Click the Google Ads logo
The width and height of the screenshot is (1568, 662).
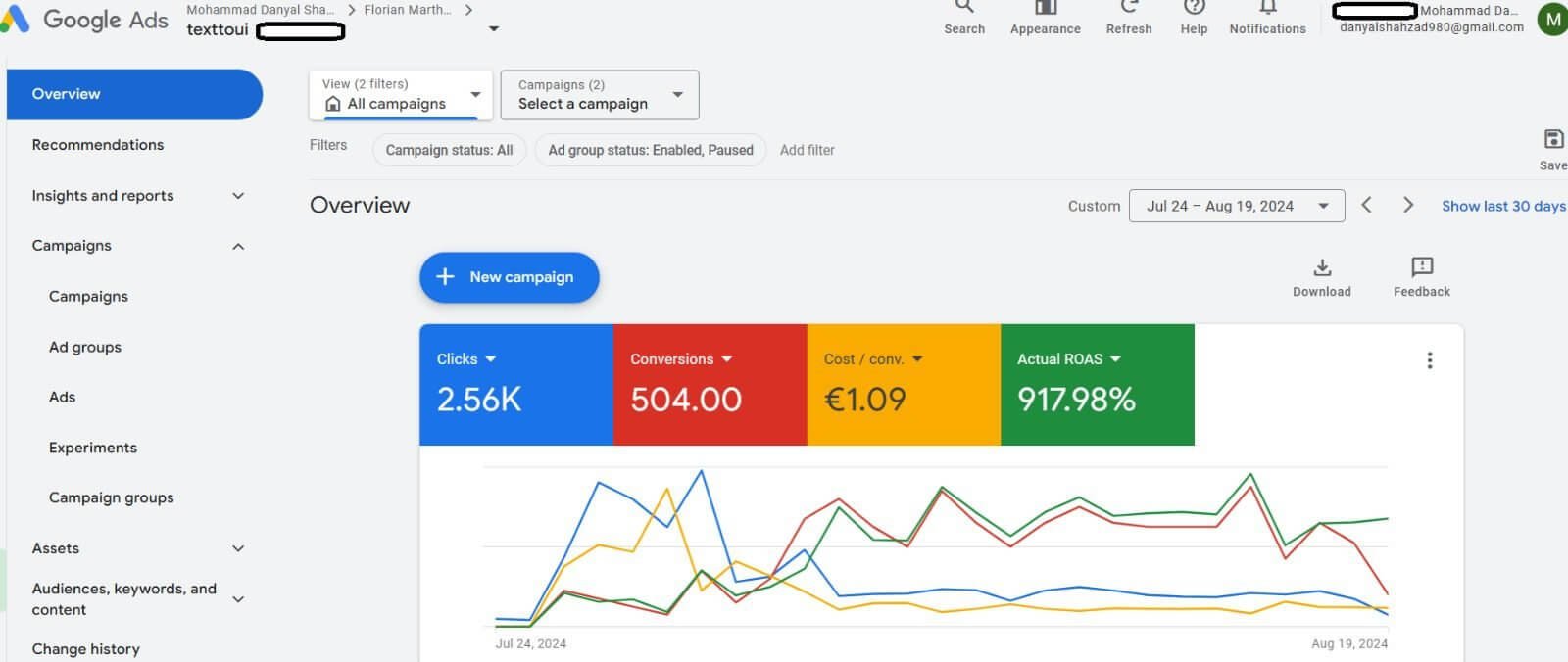85,20
